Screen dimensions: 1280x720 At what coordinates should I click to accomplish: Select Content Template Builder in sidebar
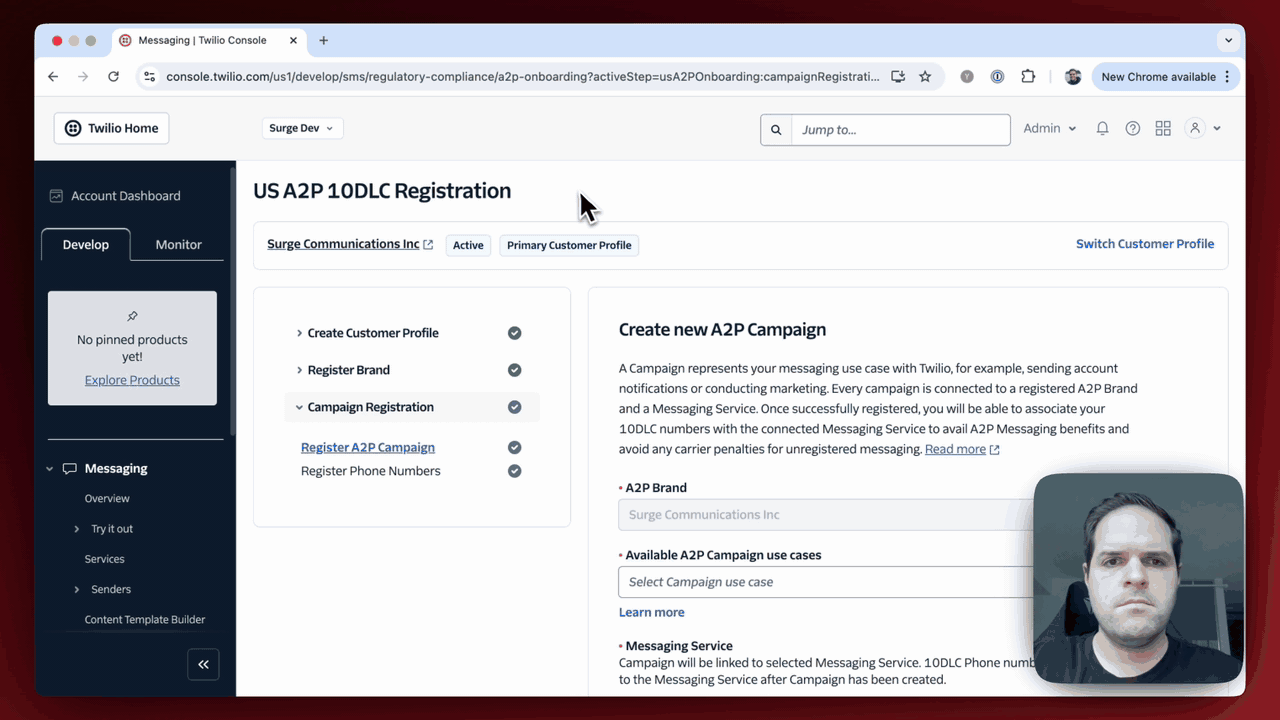[x=145, y=620]
